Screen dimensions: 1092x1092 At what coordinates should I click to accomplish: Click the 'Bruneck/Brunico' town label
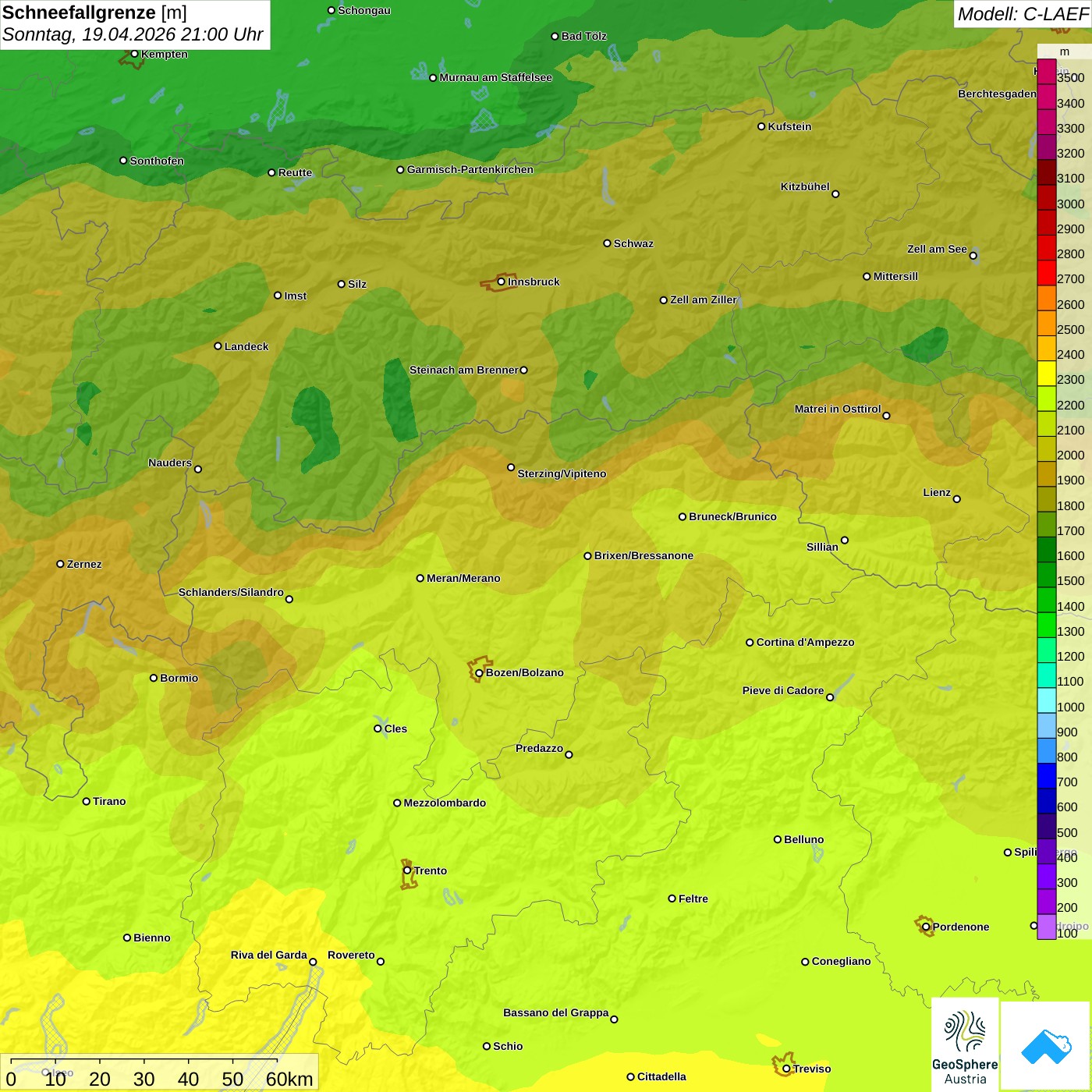(x=732, y=516)
